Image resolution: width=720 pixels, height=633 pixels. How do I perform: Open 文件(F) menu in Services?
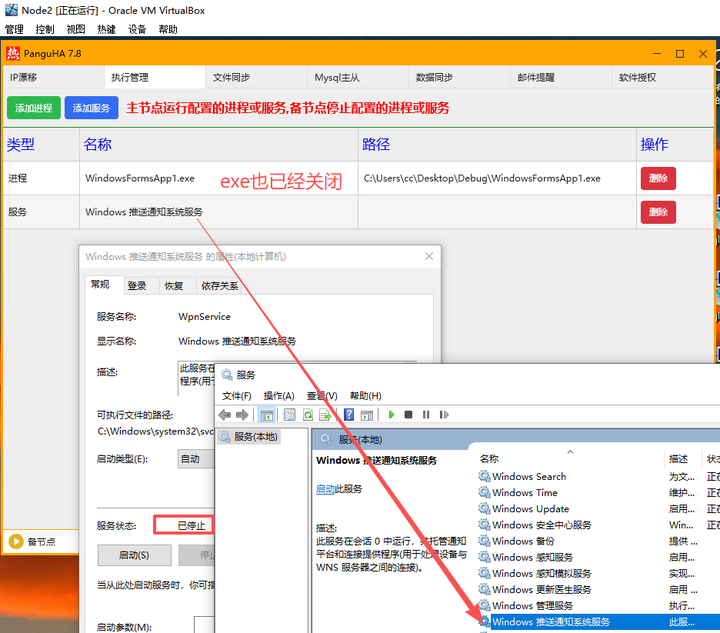click(237, 396)
